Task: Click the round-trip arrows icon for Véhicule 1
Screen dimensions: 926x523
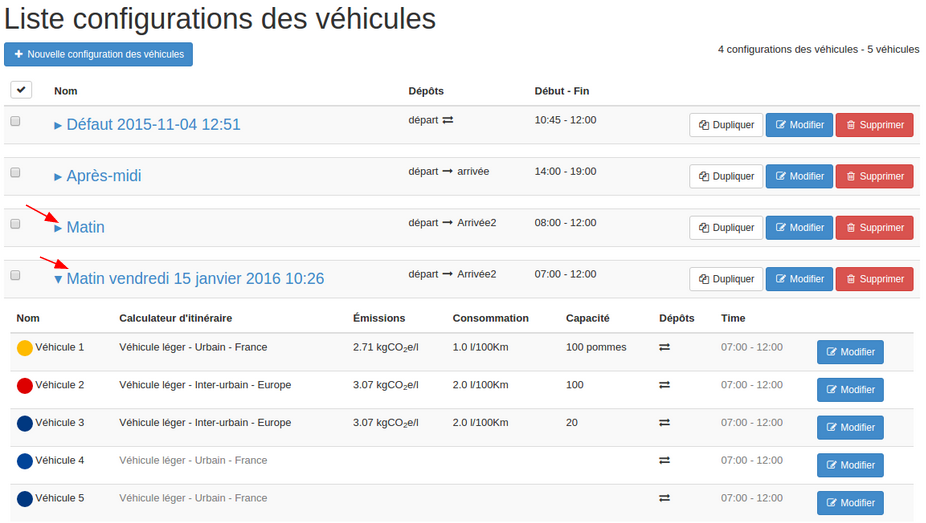Action: 664,348
